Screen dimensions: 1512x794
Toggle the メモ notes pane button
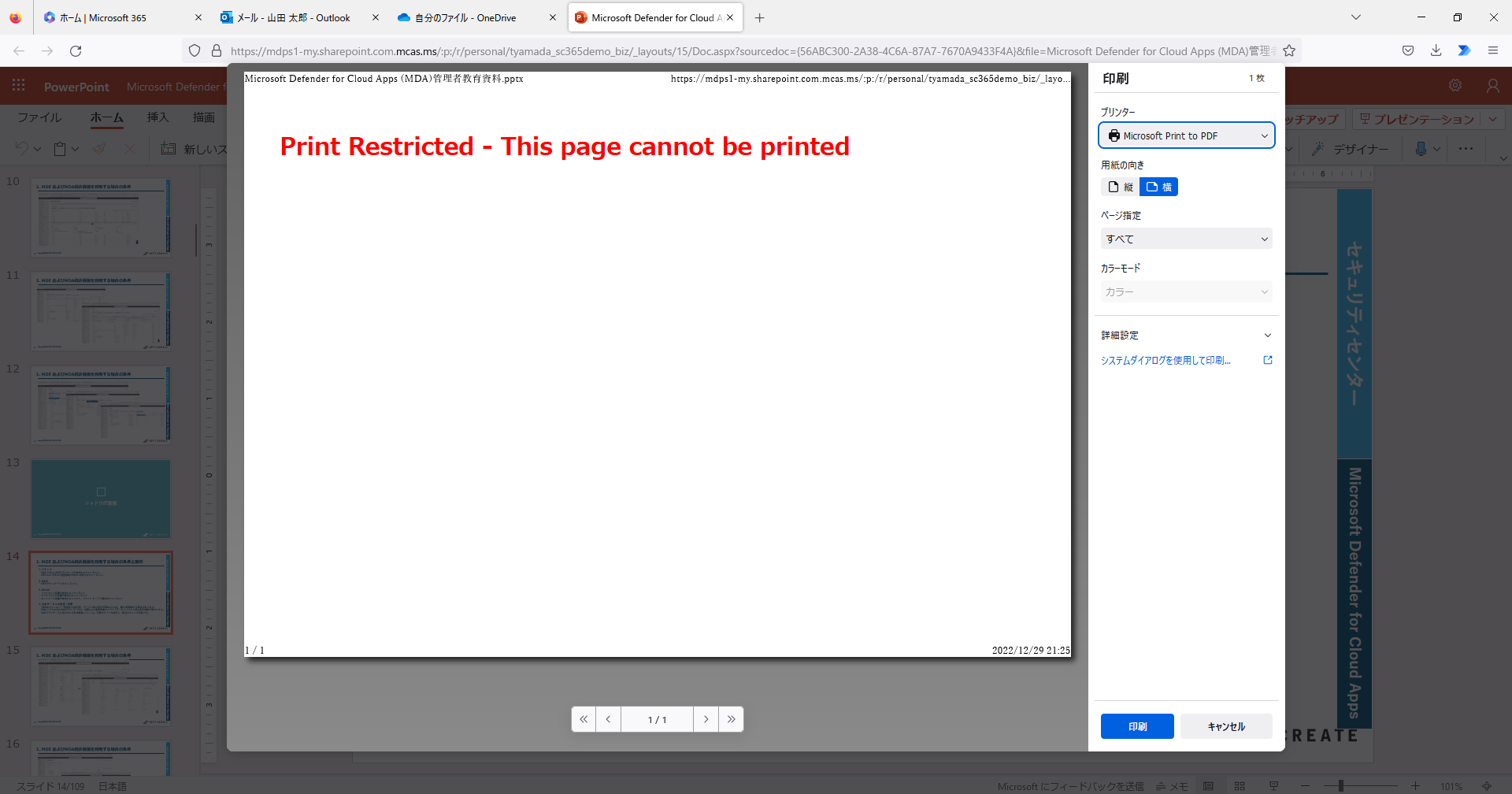point(1172,786)
